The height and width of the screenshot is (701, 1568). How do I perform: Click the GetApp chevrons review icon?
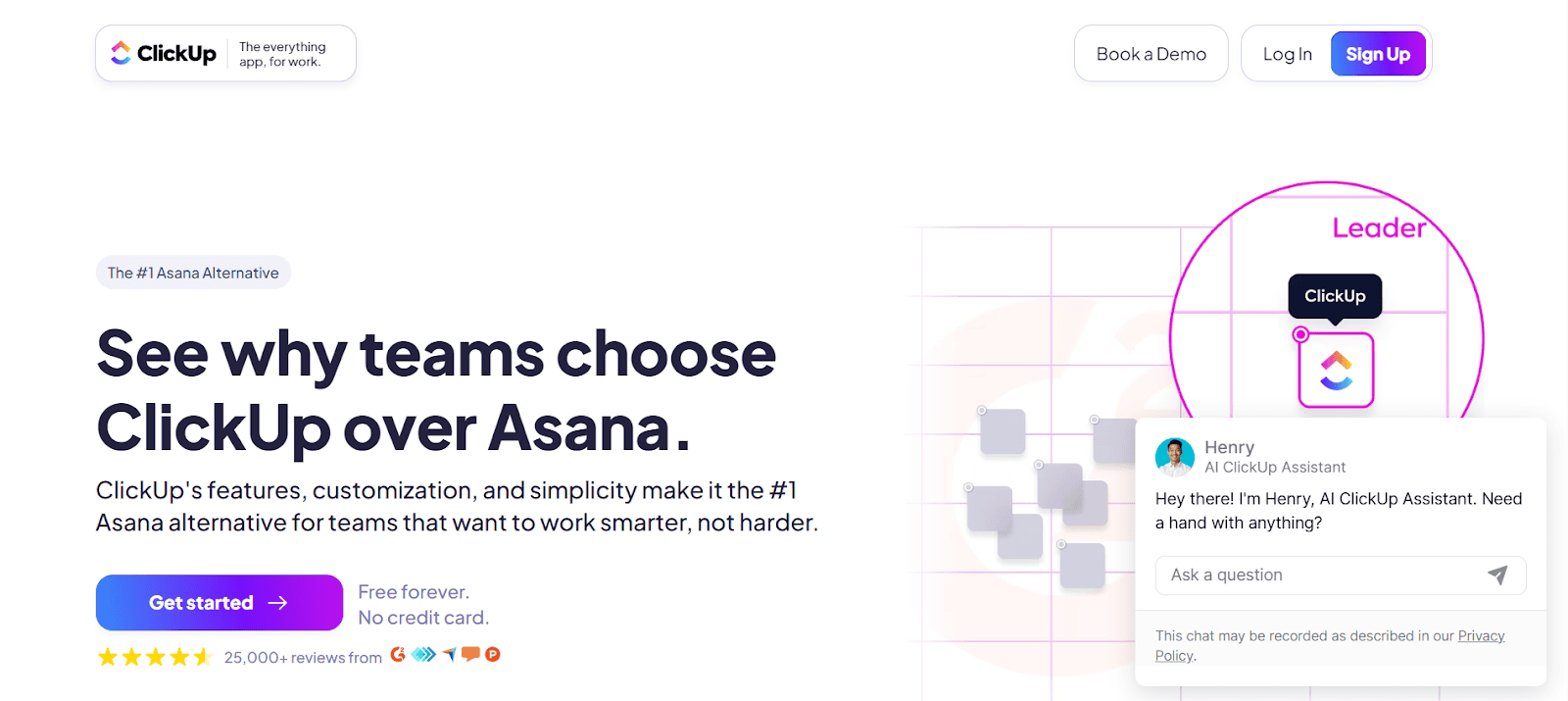[423, 654]
